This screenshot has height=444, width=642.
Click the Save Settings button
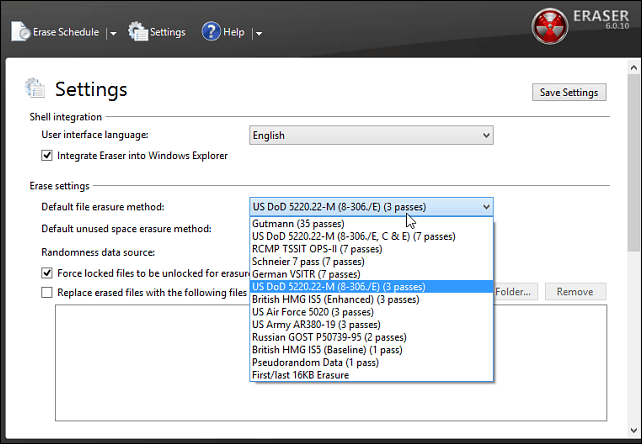click(569, 93)
